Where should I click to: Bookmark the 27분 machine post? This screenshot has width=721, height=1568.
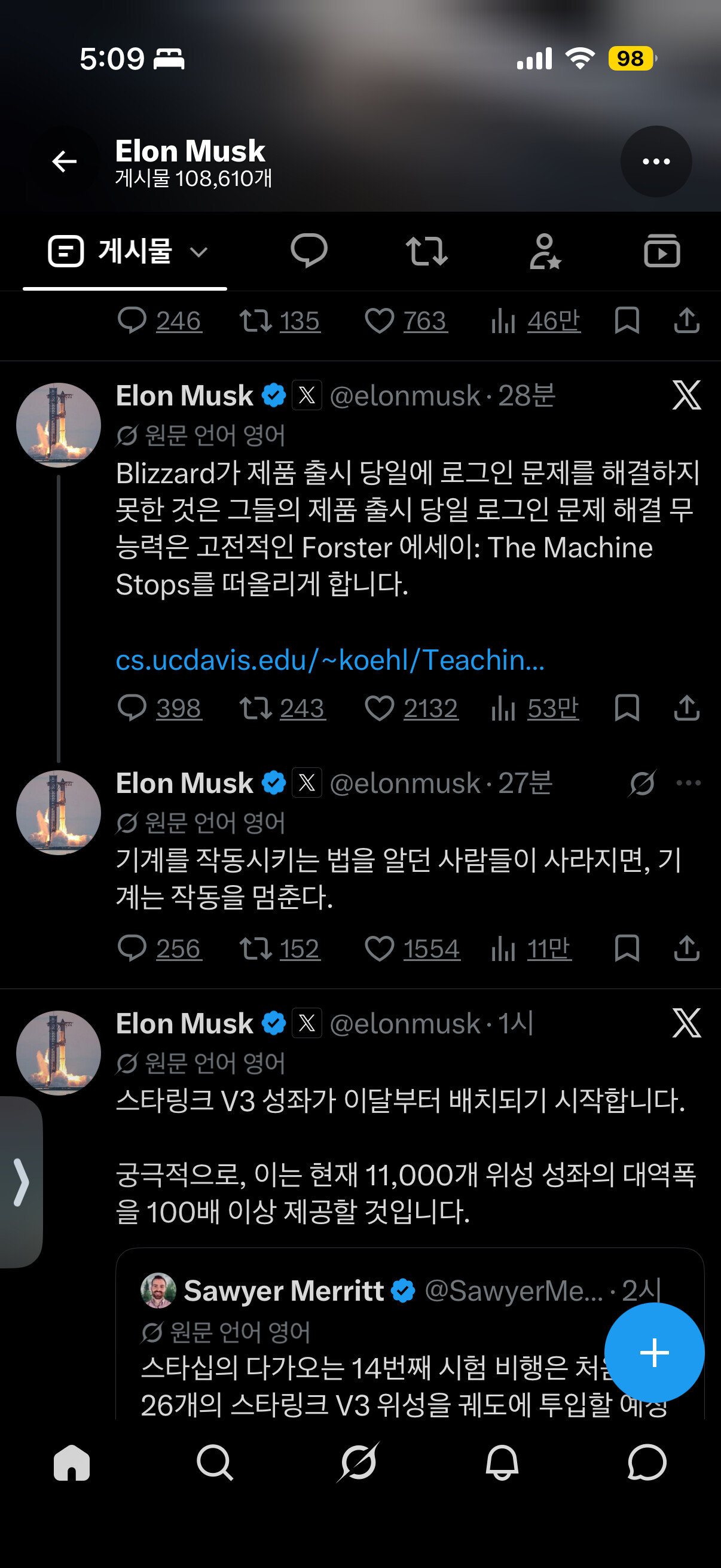627,948
